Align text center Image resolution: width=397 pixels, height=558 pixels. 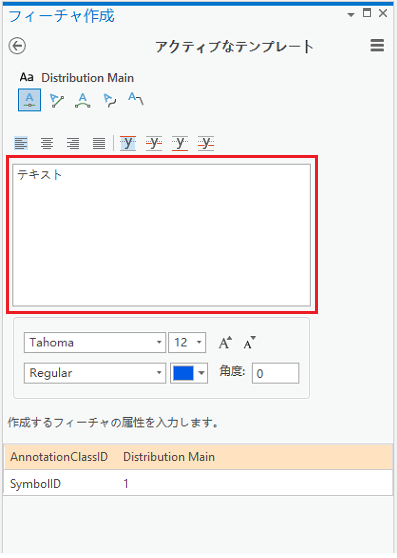coord(47,143)
